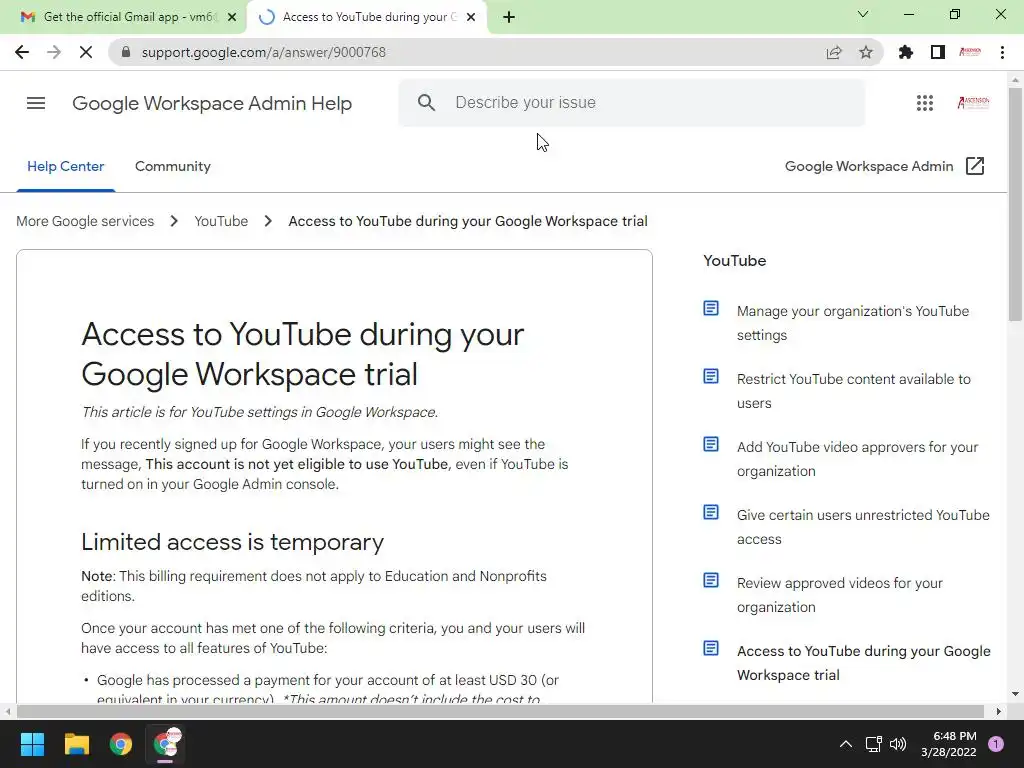Viewport: 1024px width, 768px height.
Task: Bookmark this page with the star icon
Action: 866,52
